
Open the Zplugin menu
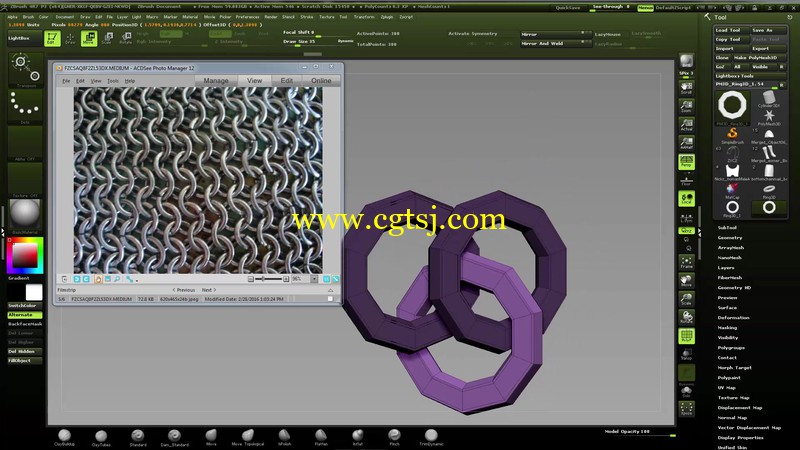[x=387, y=17]
